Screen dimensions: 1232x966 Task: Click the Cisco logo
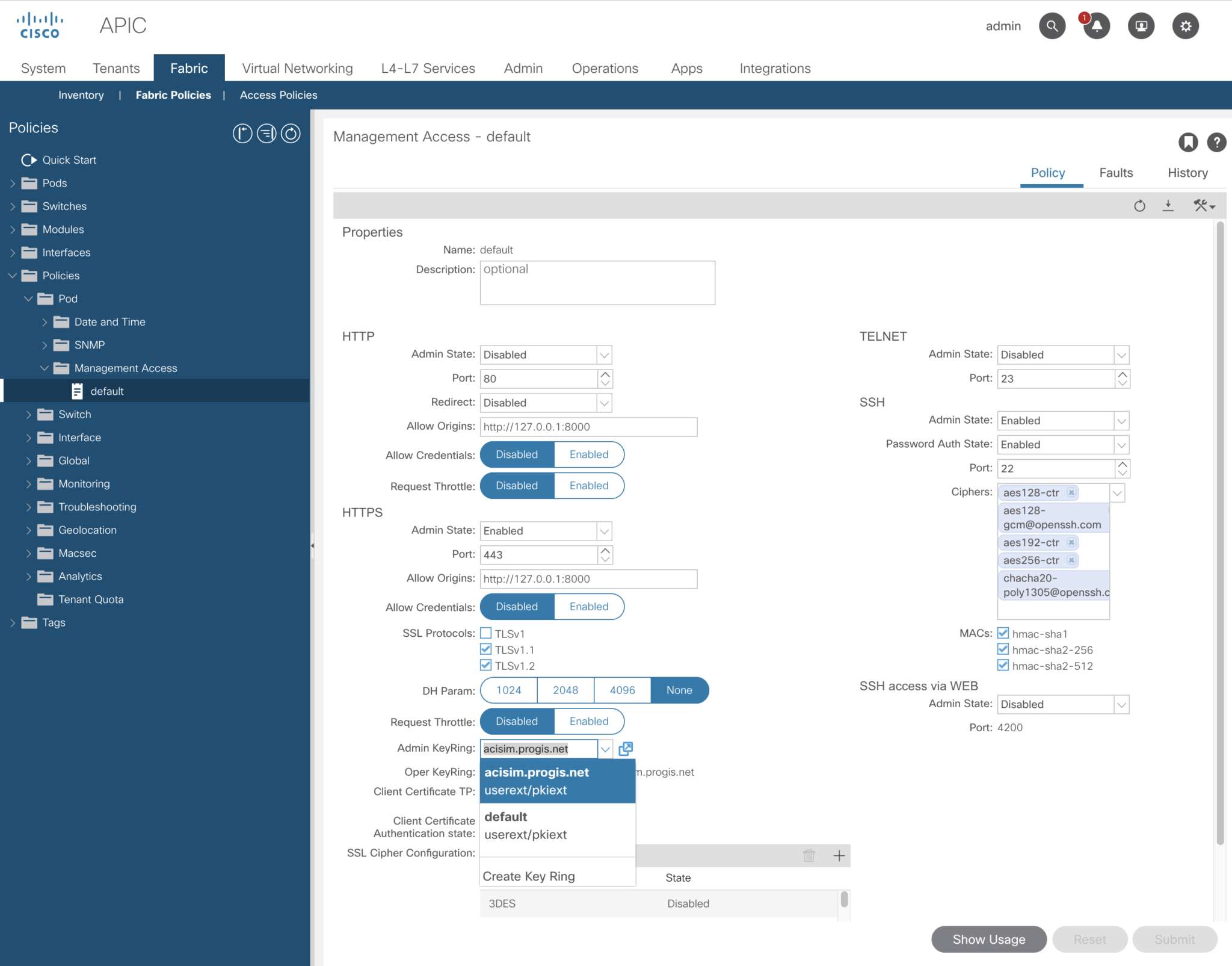point(40,25)
